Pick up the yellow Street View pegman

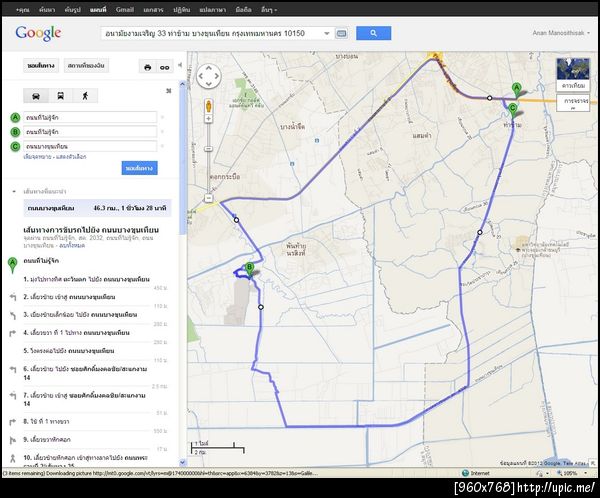pyautogui.click(x=209, y=106)
